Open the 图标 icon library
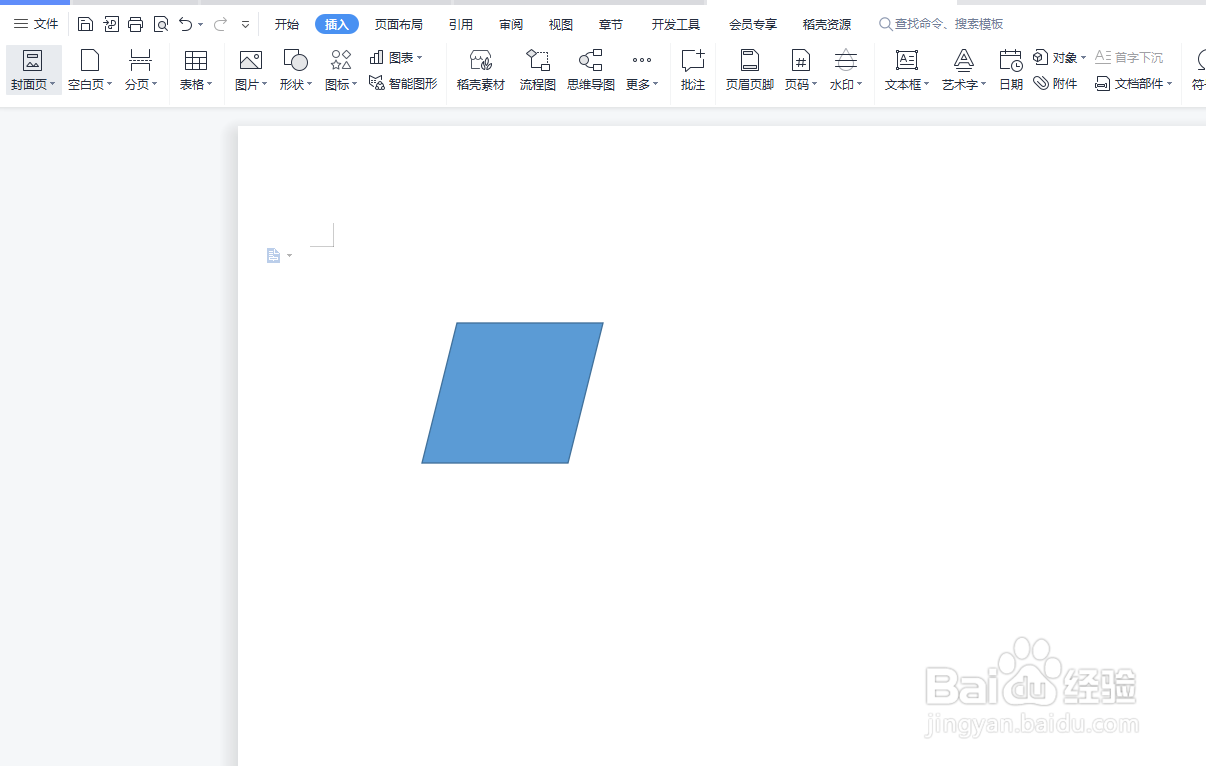This screenshot has width=1206, height=766. (x=341, y=70)
